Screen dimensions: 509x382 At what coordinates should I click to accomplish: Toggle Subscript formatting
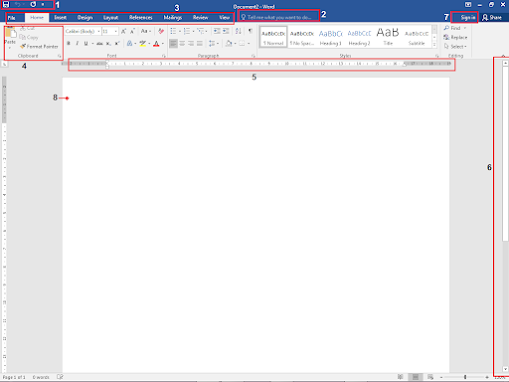(x=108, y=43)
